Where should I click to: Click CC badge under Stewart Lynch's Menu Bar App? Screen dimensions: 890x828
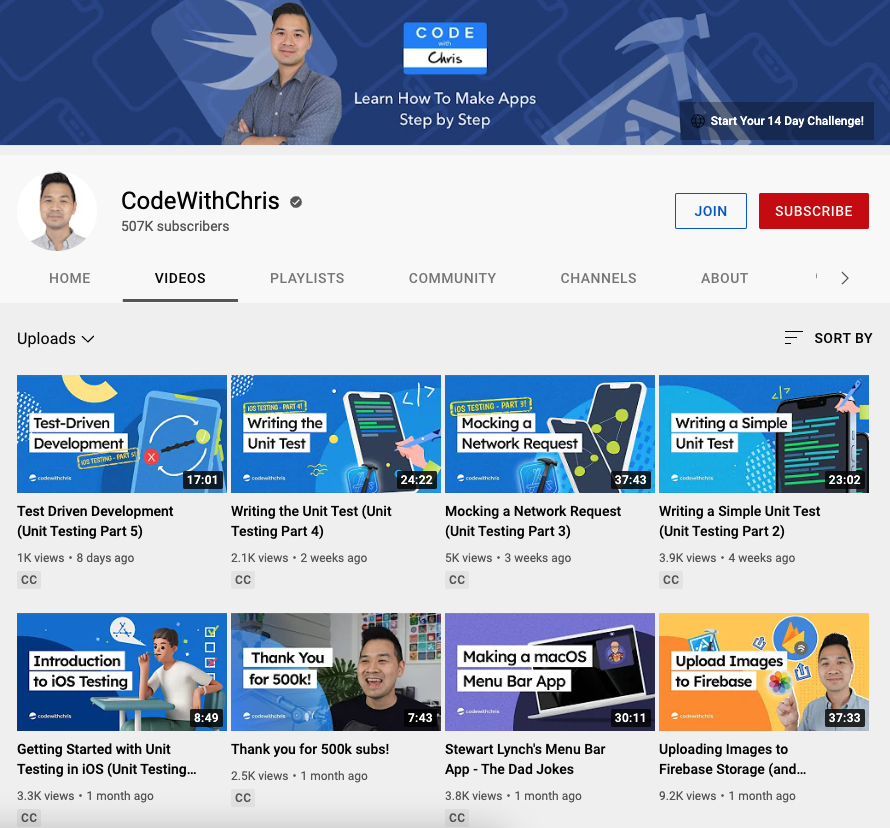pos(457,817)
